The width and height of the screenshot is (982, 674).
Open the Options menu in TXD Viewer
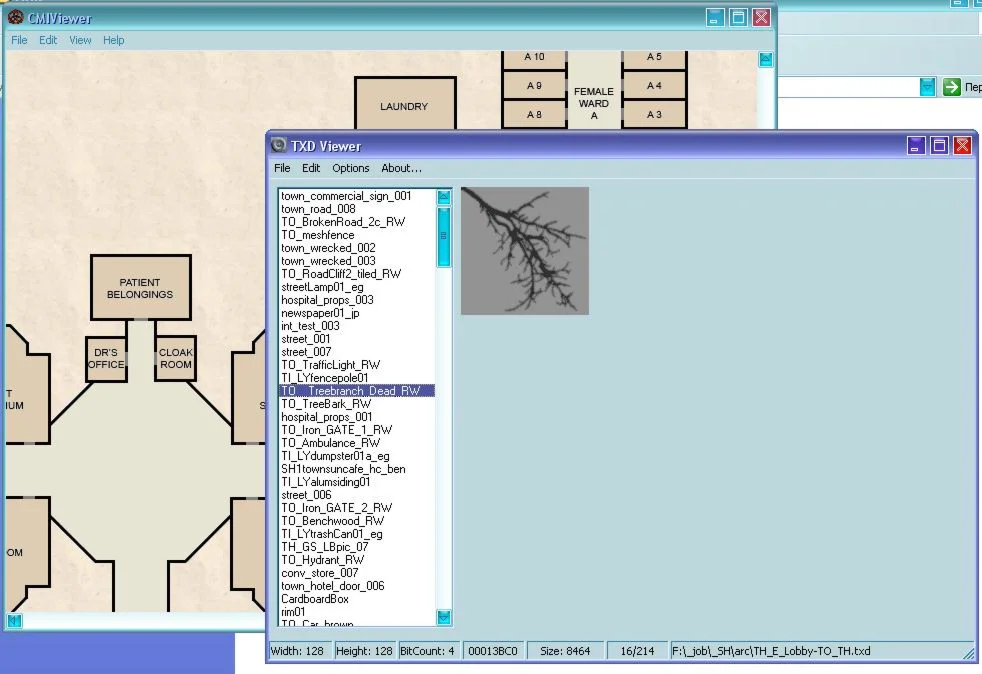click(x=350, y=168)
